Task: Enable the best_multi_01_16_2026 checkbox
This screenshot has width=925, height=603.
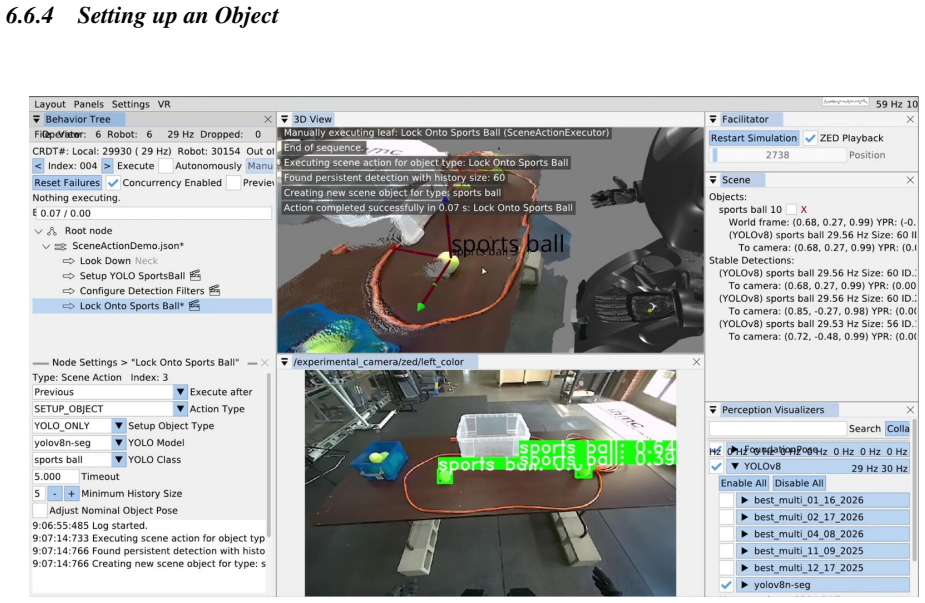Action: [x=726, y=500]
